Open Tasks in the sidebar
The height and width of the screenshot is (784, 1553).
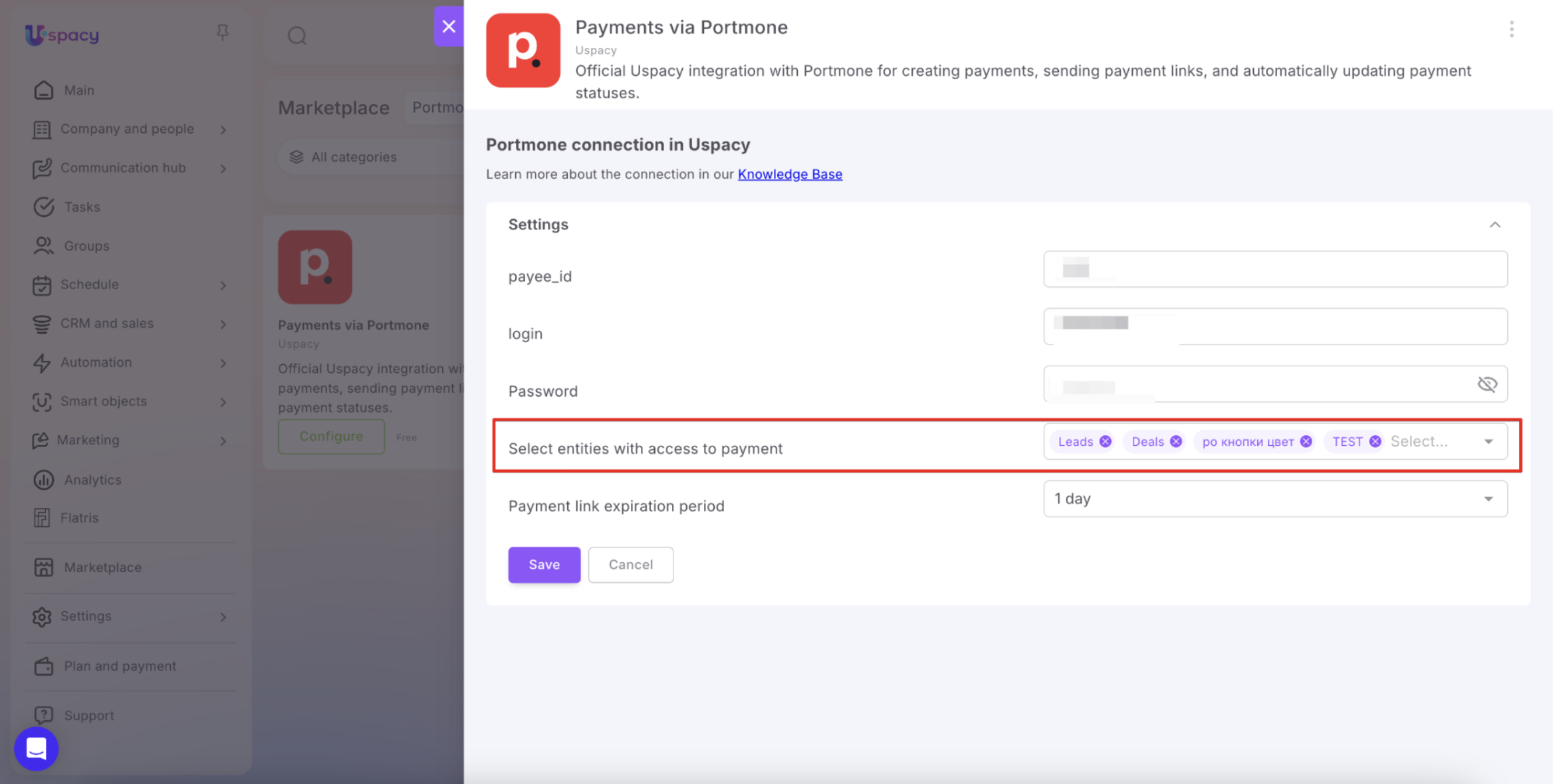82,207
